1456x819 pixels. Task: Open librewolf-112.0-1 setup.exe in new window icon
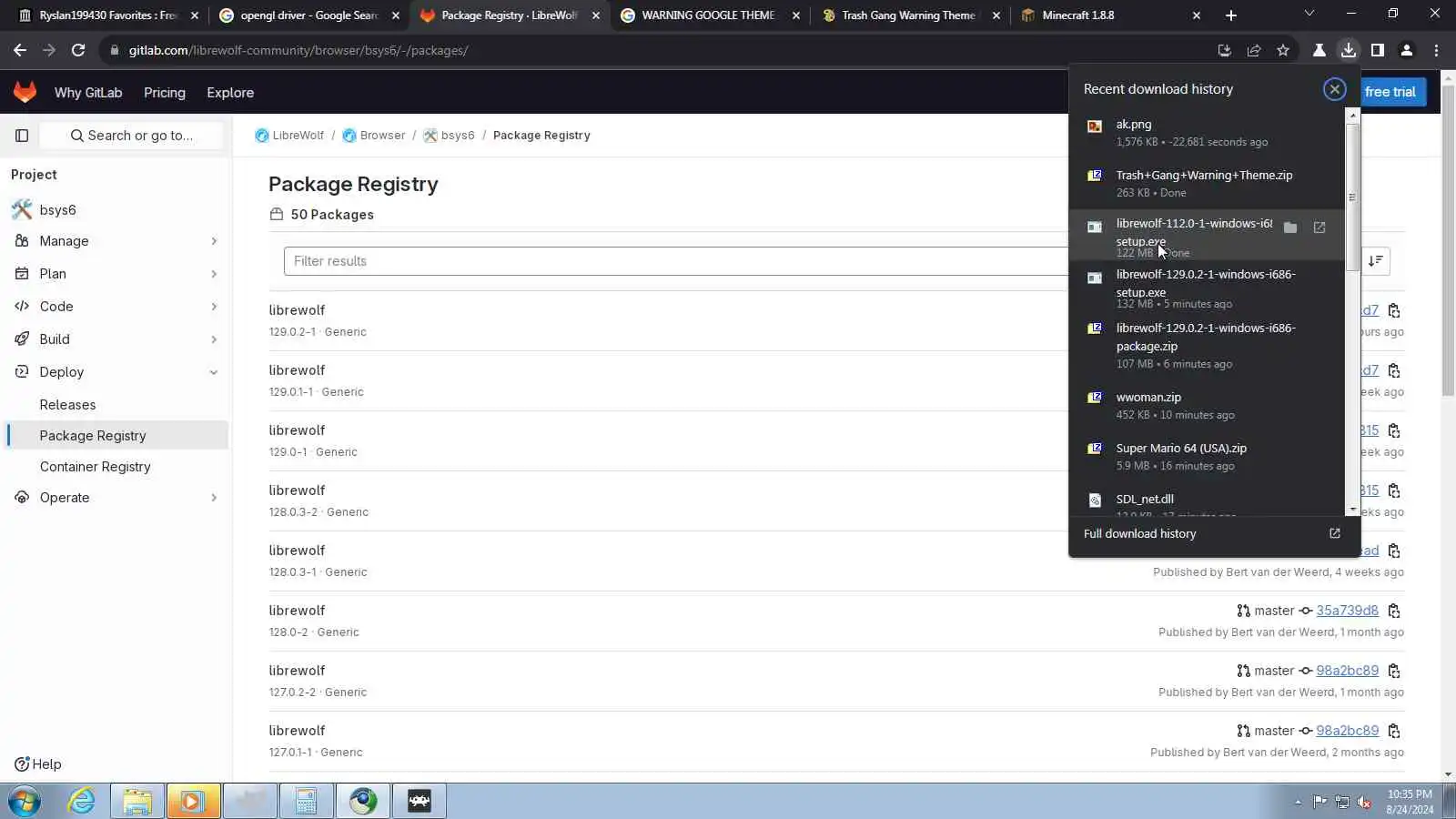[1319, 227]
